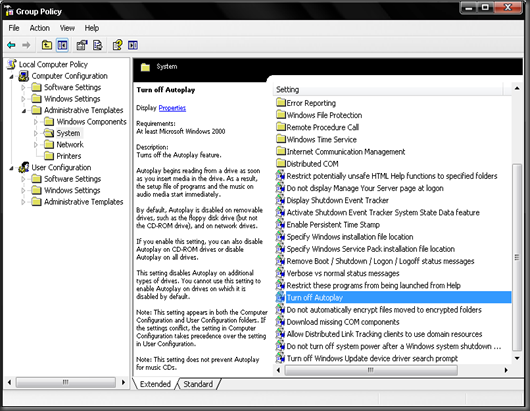Expand Administrative Templates under User Configuration
The width and height of the screenshot is (530, 411).
coord(23,202)
